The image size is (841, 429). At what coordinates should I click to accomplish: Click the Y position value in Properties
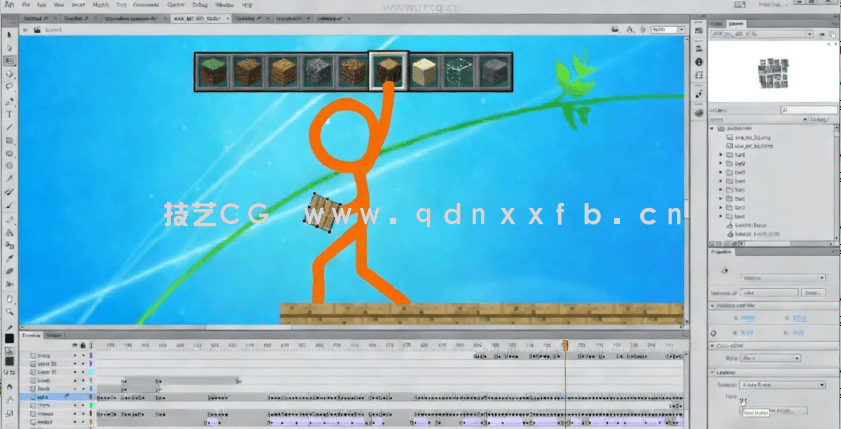pos(800,318)
